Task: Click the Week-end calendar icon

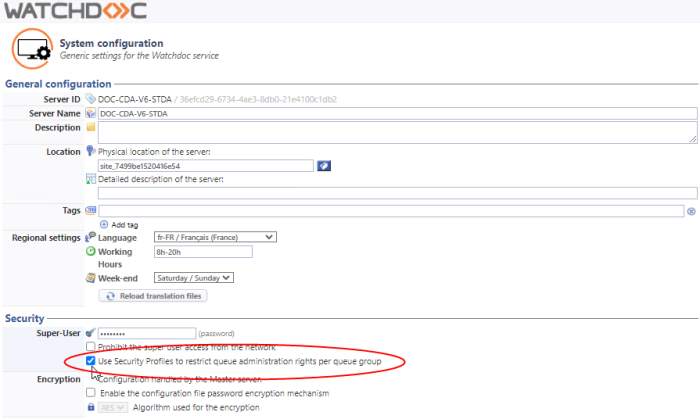Action: click(91, 278)
